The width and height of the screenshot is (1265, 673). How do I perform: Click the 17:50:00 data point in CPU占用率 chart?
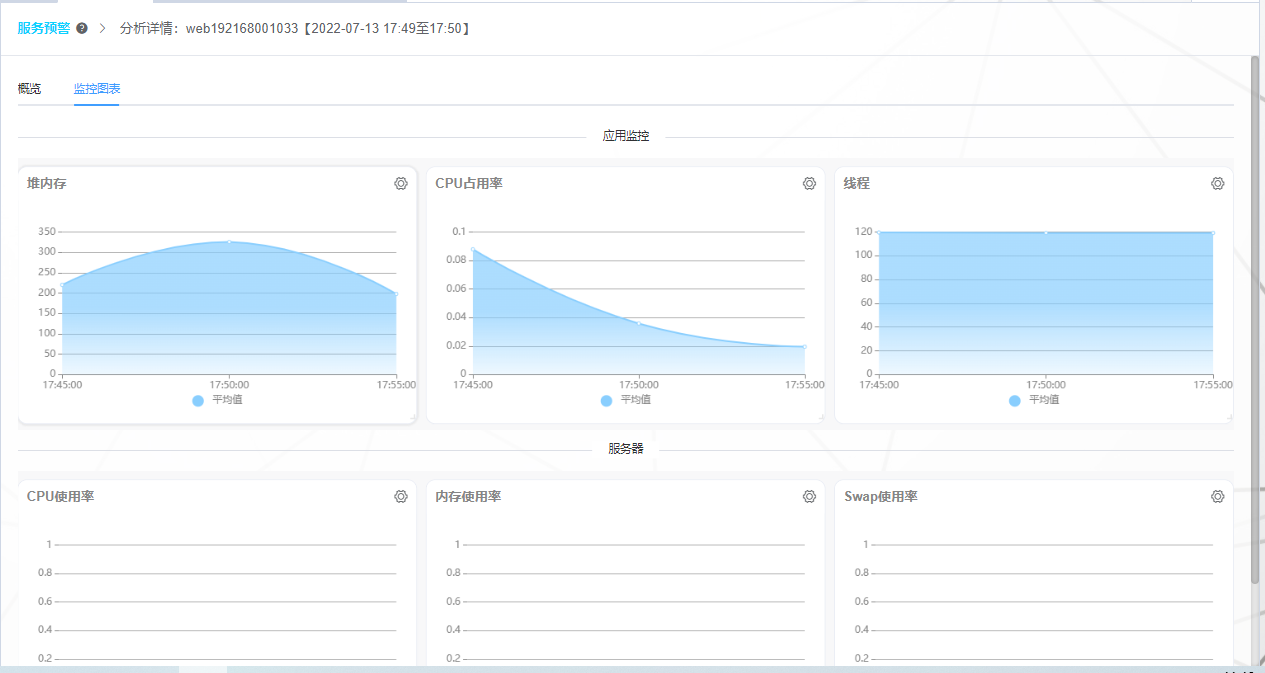(x=639, y=323)
